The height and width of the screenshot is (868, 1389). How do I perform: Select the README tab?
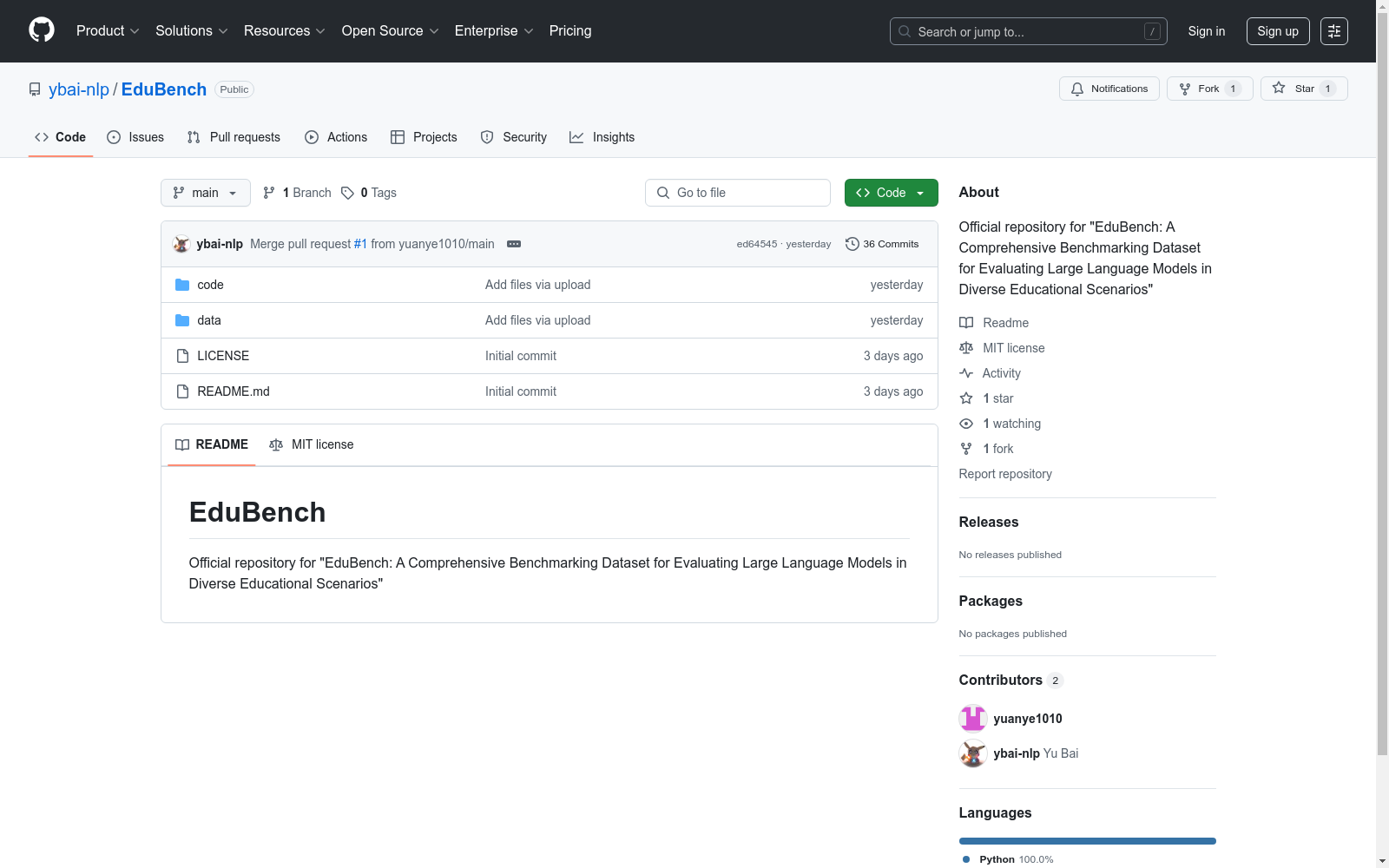point(212,444)
